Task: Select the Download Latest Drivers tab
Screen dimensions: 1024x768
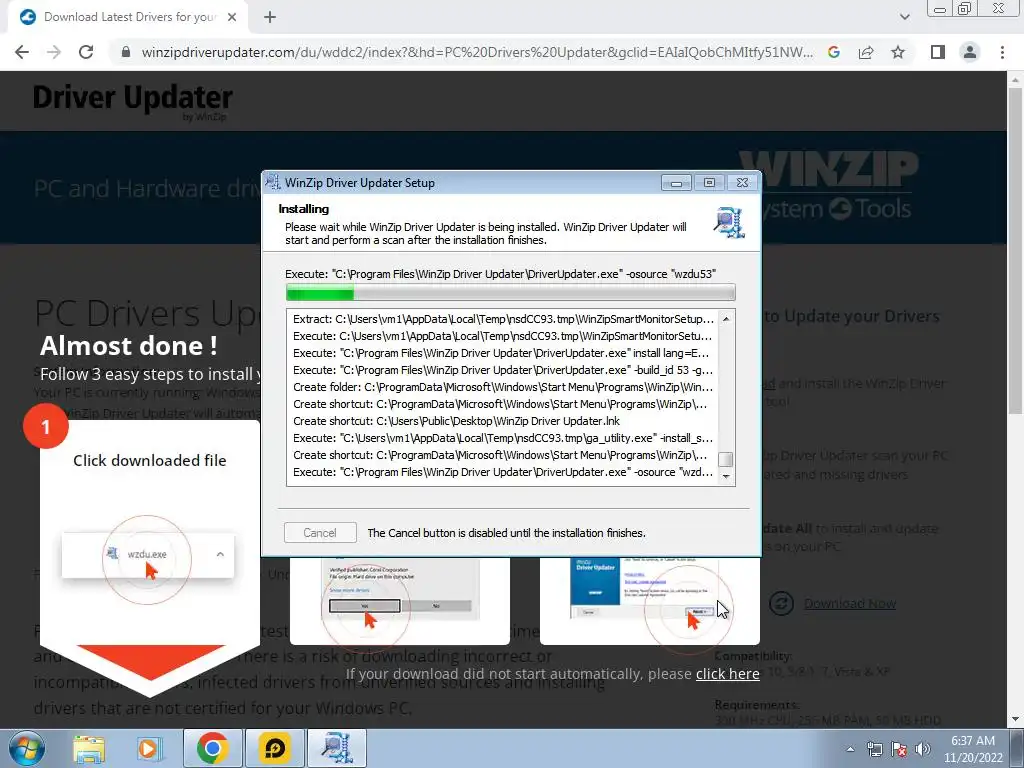Action: tap(128, 17)
